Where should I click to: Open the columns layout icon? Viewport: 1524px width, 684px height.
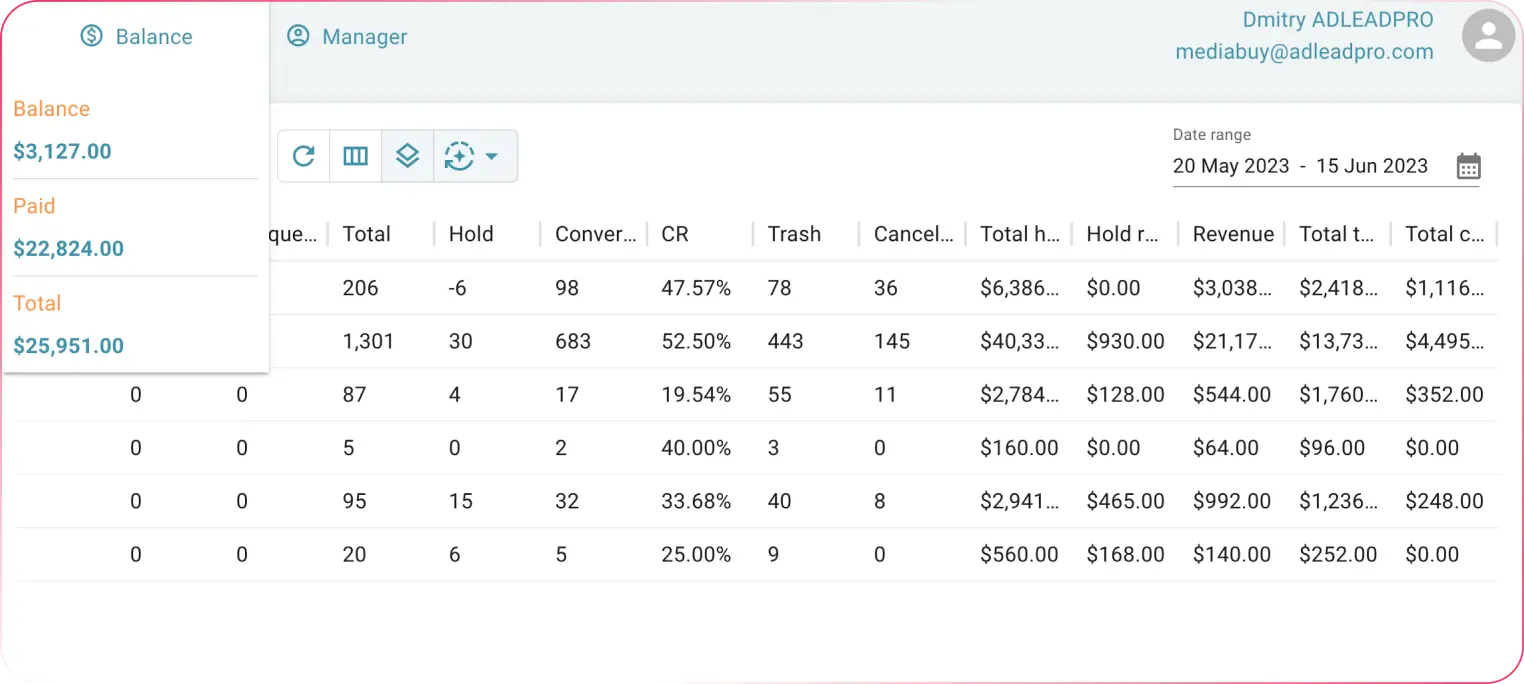coord(356,156)
